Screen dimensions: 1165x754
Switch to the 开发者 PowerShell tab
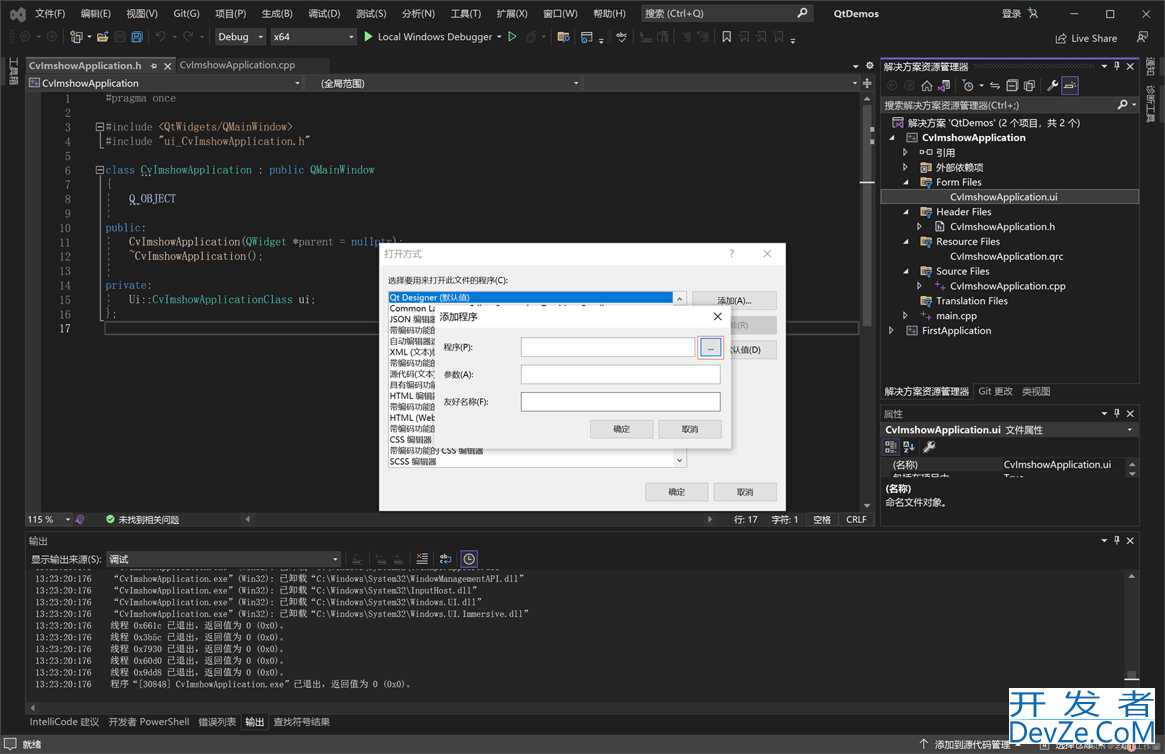[x=149, y=721]
